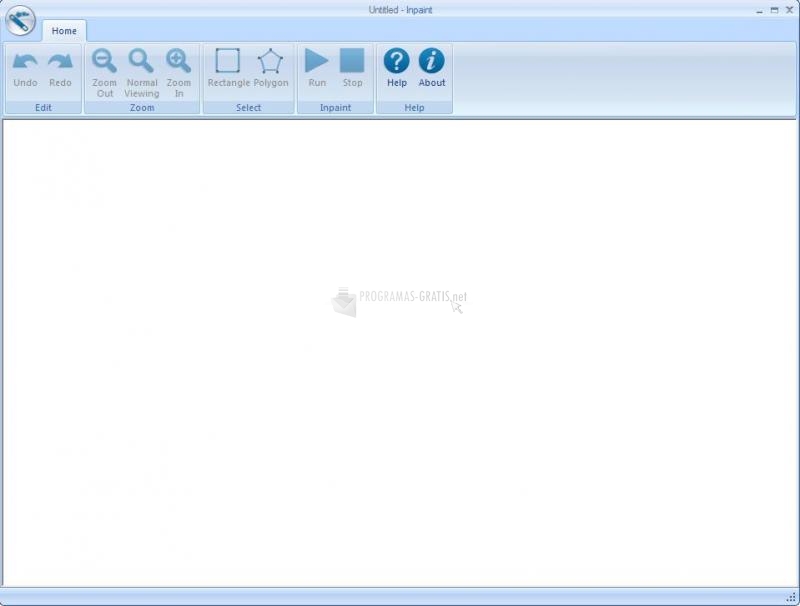Click the Zoom In magnifier
Screen dimensions: 800x606
179,61
